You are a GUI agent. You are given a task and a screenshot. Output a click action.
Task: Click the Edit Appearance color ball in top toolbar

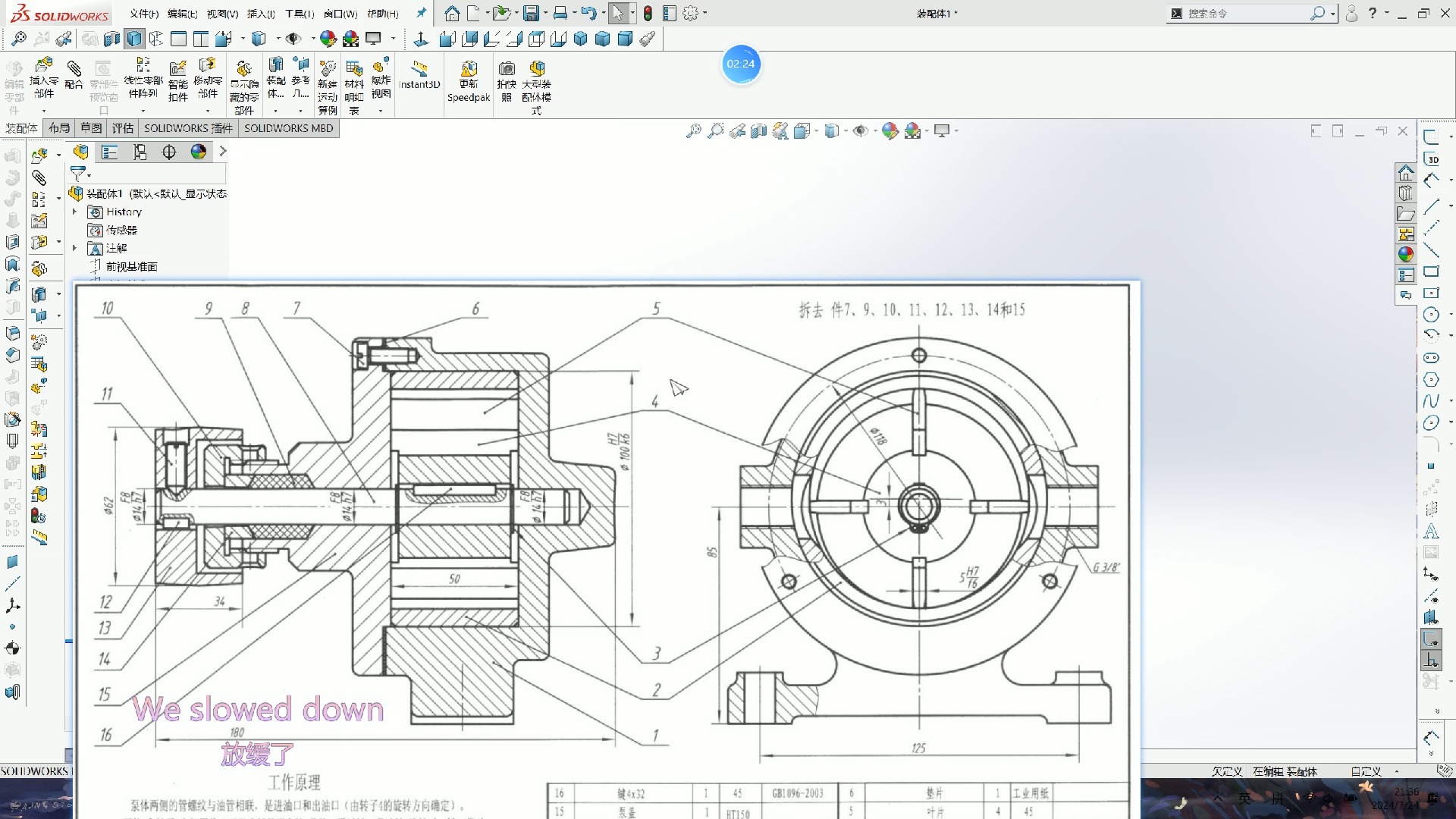(x=328, y=39)
